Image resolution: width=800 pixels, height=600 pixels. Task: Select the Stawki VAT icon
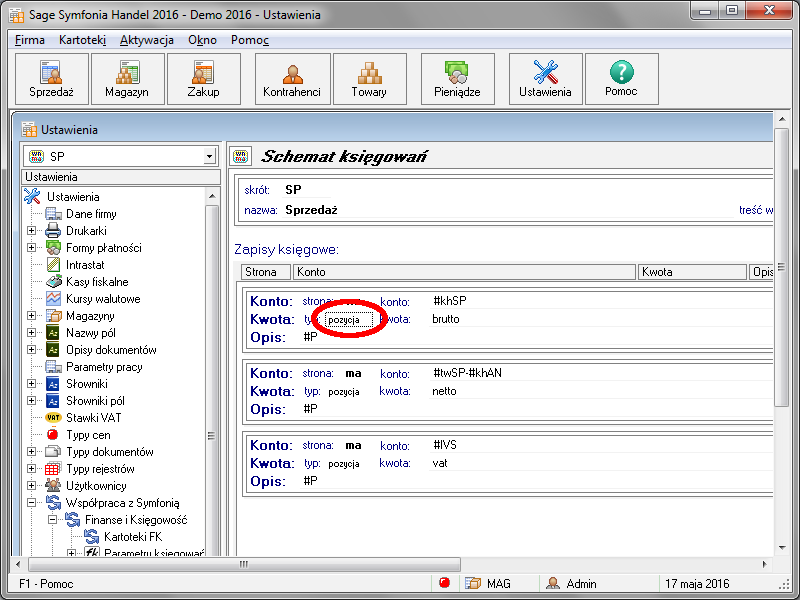coord(53,417)
